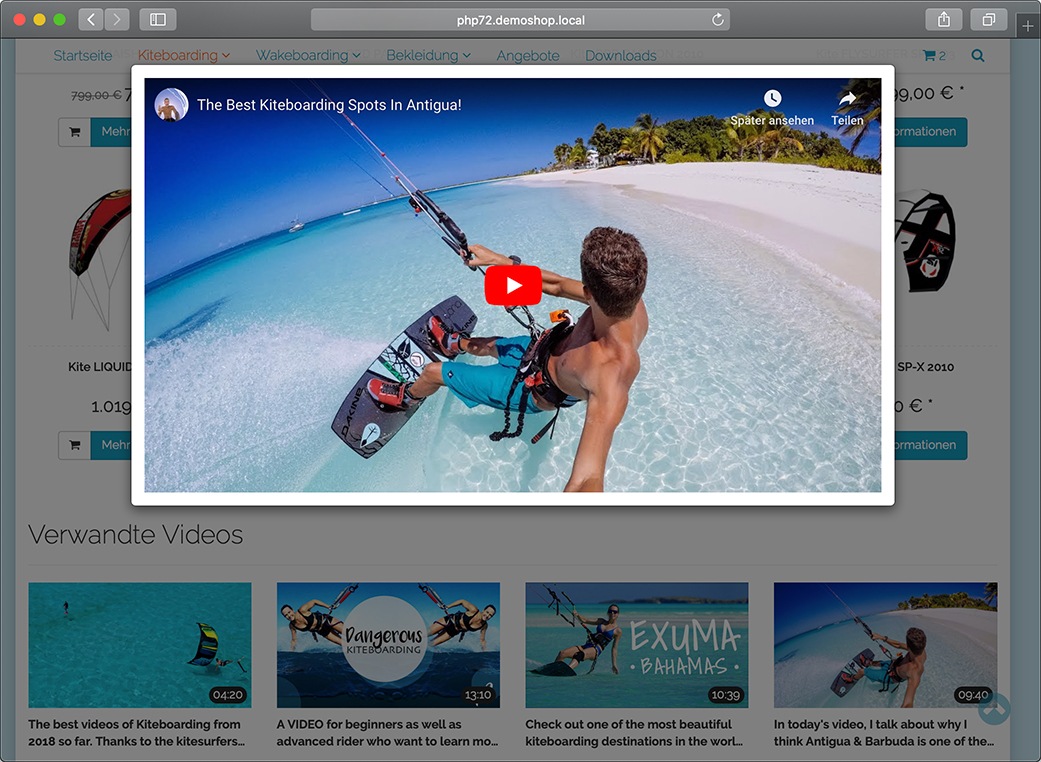Click 'In today's video, I talk about' text

click(884, 733)
